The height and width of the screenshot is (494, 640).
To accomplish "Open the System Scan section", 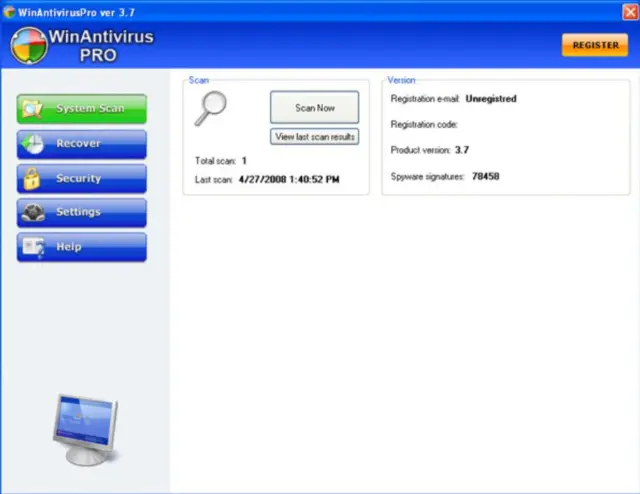I will click(x=82, y=109).
